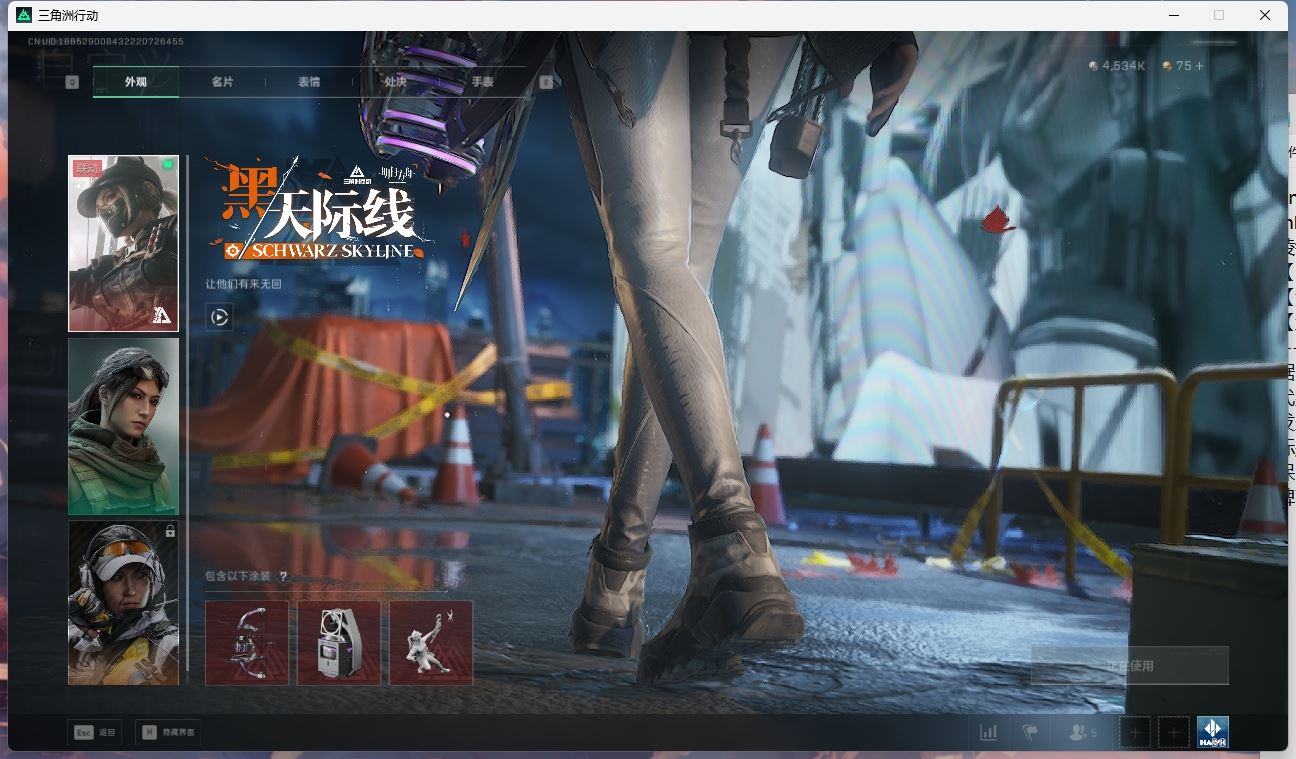Screen dimensions: 1296x759
Task: Open the statistics bar chart icon
Action: pyautogui.click(x=989, y=733)
